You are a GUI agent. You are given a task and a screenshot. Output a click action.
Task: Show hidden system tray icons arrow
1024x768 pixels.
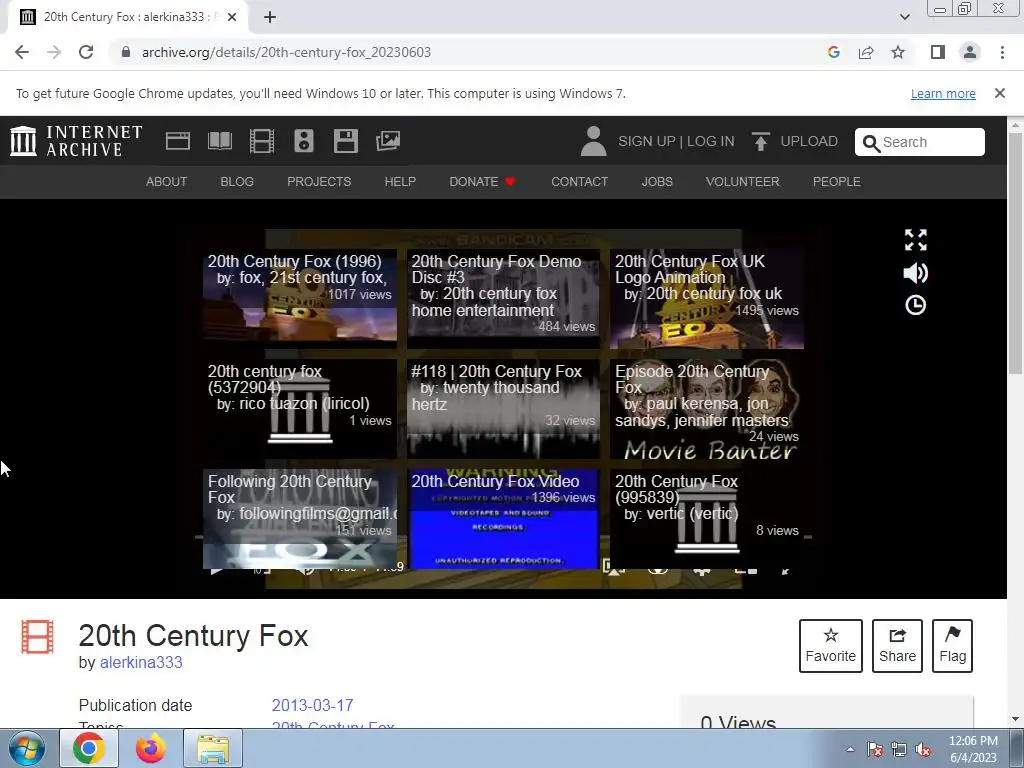[x=850, y=749]
